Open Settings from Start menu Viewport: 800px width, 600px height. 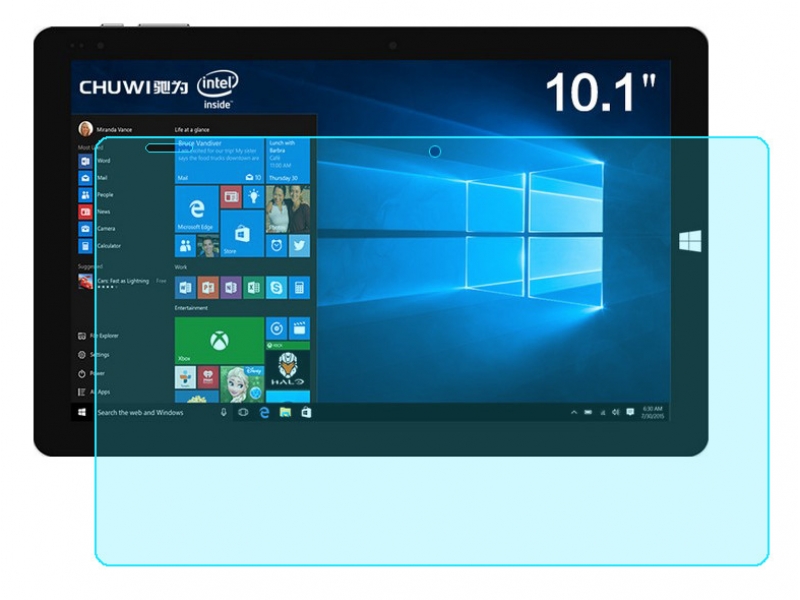click(94, 355)
